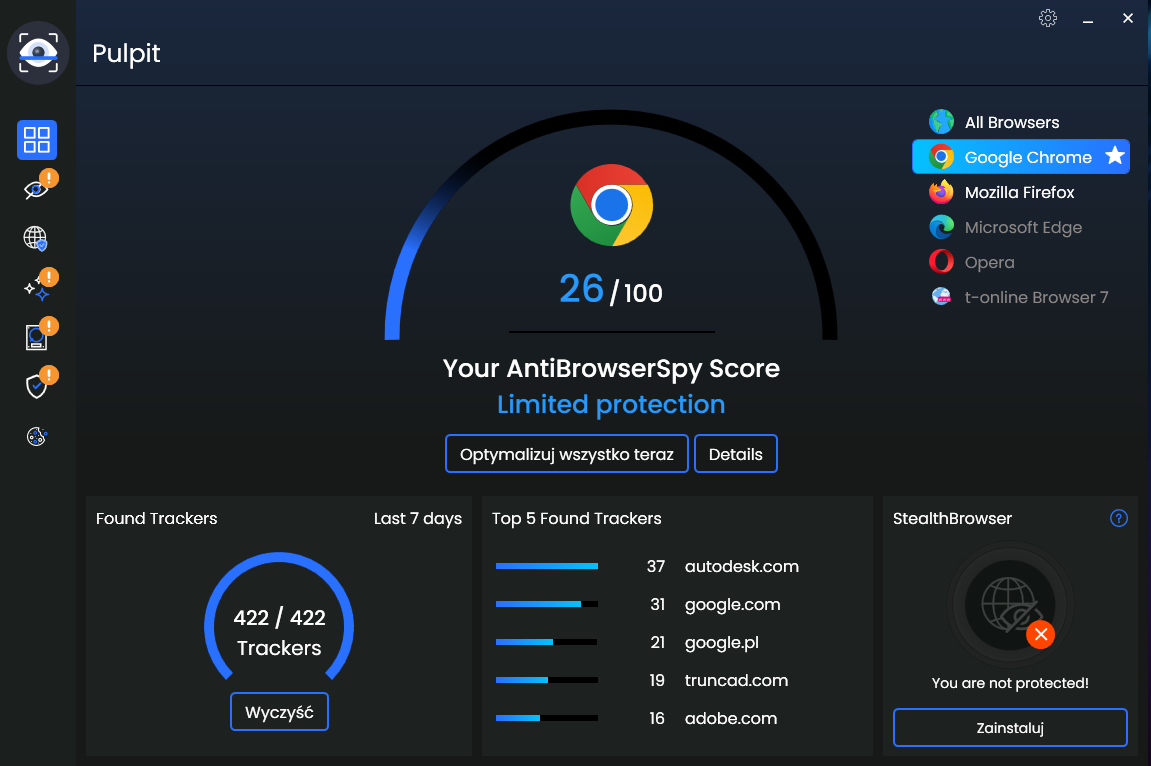The height and width of the screenshot is (766, 1151).
Task: Click the StealthBrowser panel heading
Action: click(x=952, y=518)
